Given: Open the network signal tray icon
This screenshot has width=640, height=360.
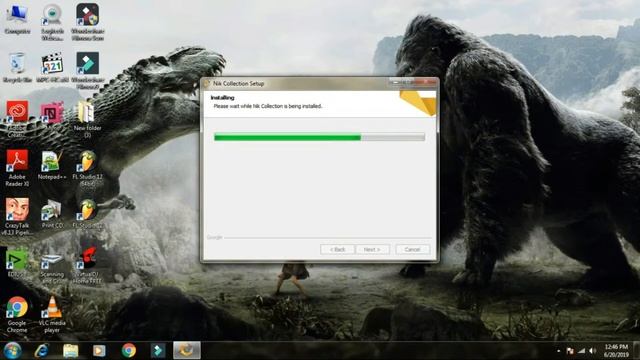Looking at the screenshot, I should pyautogui.click(x=581, y=351).
